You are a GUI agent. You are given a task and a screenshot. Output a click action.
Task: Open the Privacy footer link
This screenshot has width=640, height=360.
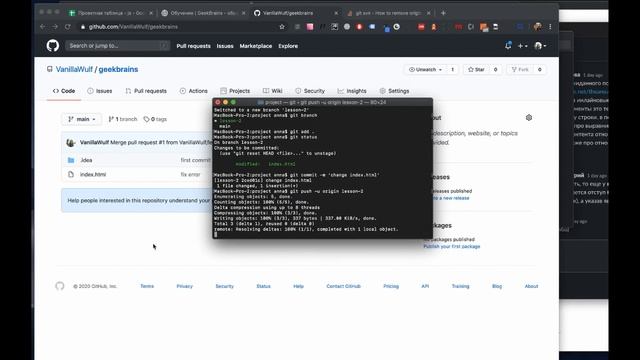pos(184,286)
